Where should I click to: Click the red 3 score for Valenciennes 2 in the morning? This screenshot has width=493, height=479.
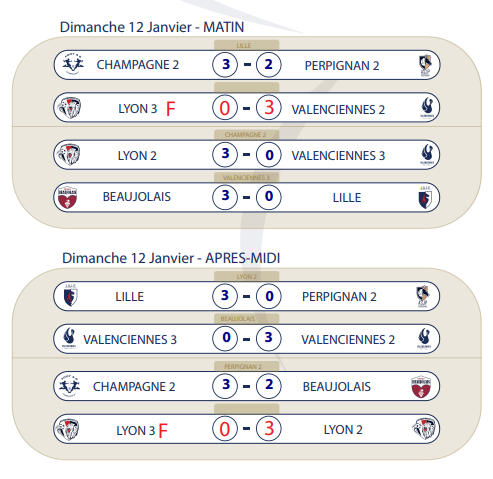[x=269, y=108]
